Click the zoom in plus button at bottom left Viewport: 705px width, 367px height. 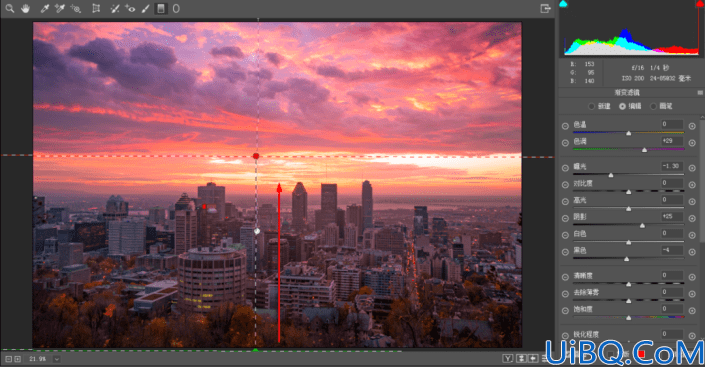tap(18, 359)
